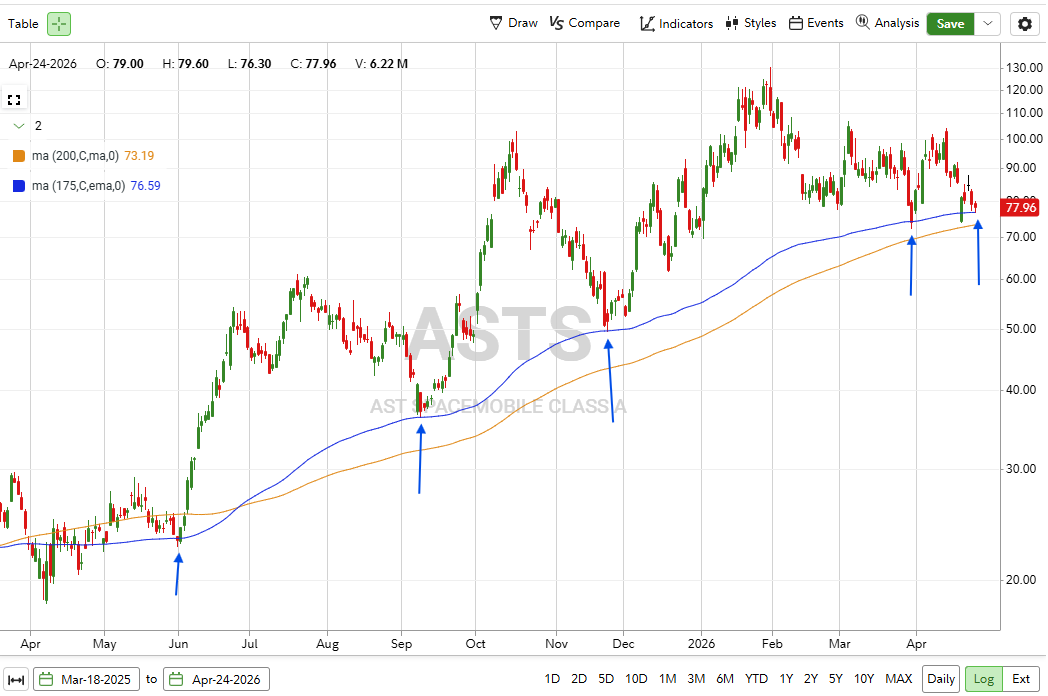
Task: Select the 1M time range
Action: coord(667,679)
